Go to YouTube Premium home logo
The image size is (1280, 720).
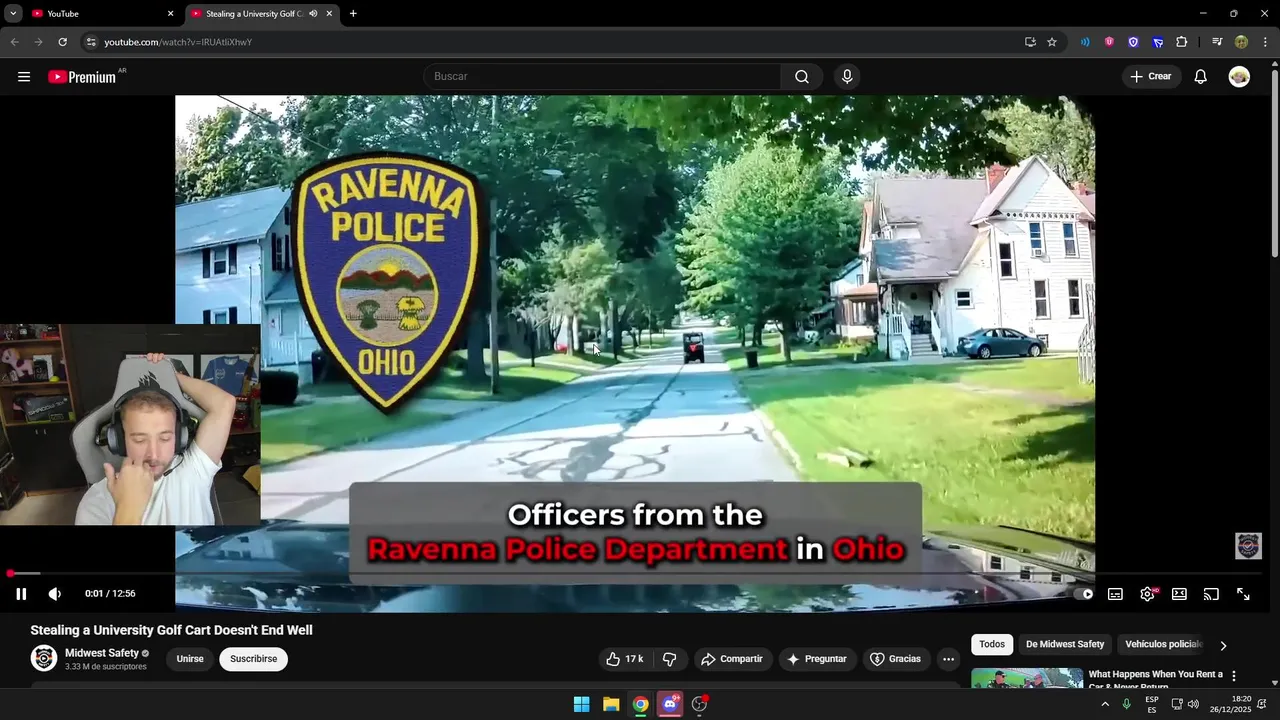pos(84,77)
